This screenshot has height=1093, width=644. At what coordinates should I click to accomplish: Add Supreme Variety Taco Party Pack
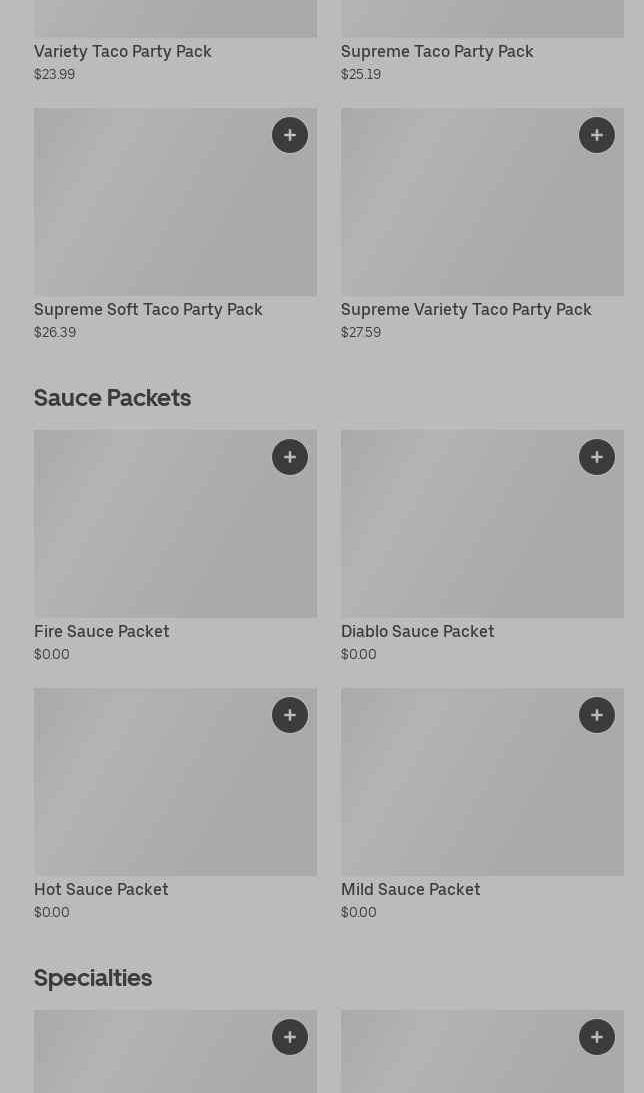(x=597, y=135)
